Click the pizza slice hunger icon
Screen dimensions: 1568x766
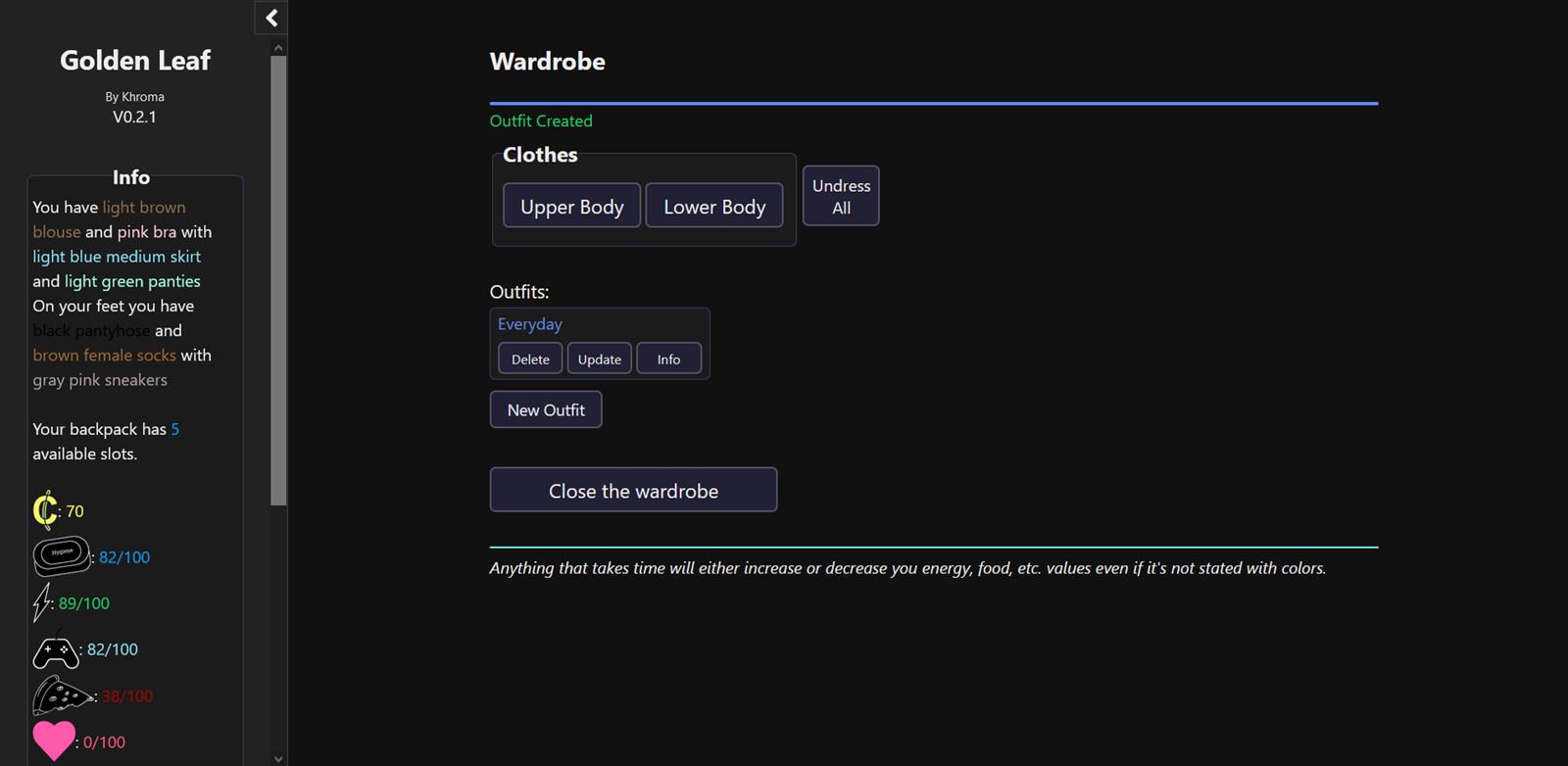pos(62,695)
